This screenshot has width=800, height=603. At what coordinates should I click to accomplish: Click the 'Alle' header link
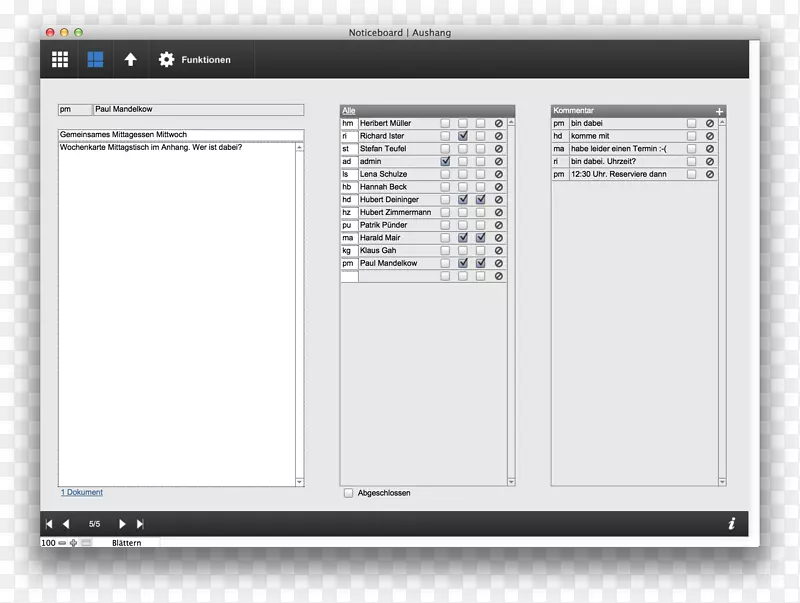click(x=348, y=111)
